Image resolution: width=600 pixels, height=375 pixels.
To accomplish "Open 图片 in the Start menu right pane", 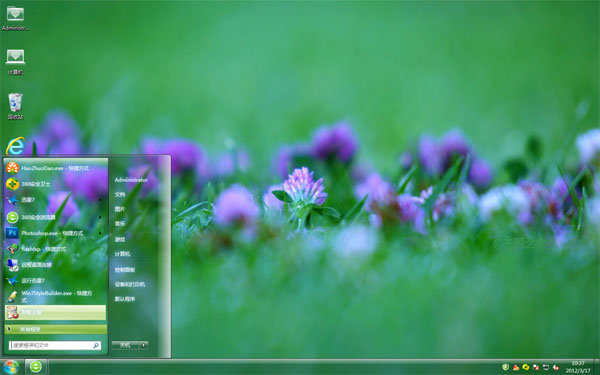I will point(120,209).
